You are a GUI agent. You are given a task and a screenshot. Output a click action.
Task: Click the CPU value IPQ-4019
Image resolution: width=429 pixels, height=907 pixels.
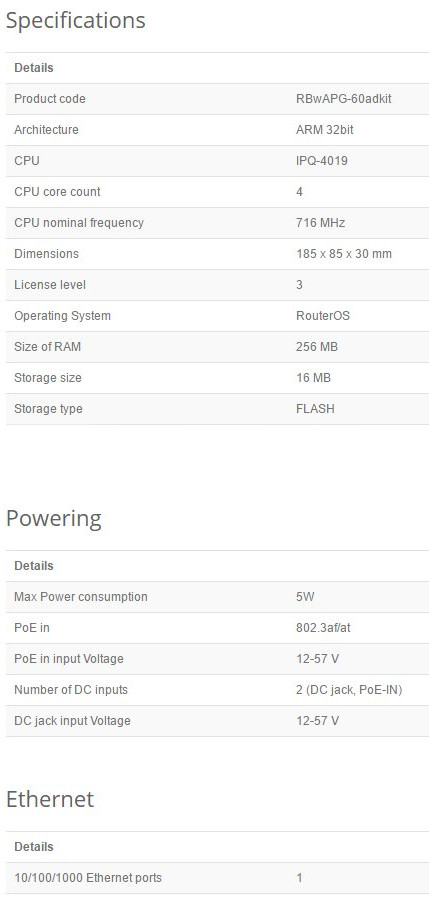[321, 161]
